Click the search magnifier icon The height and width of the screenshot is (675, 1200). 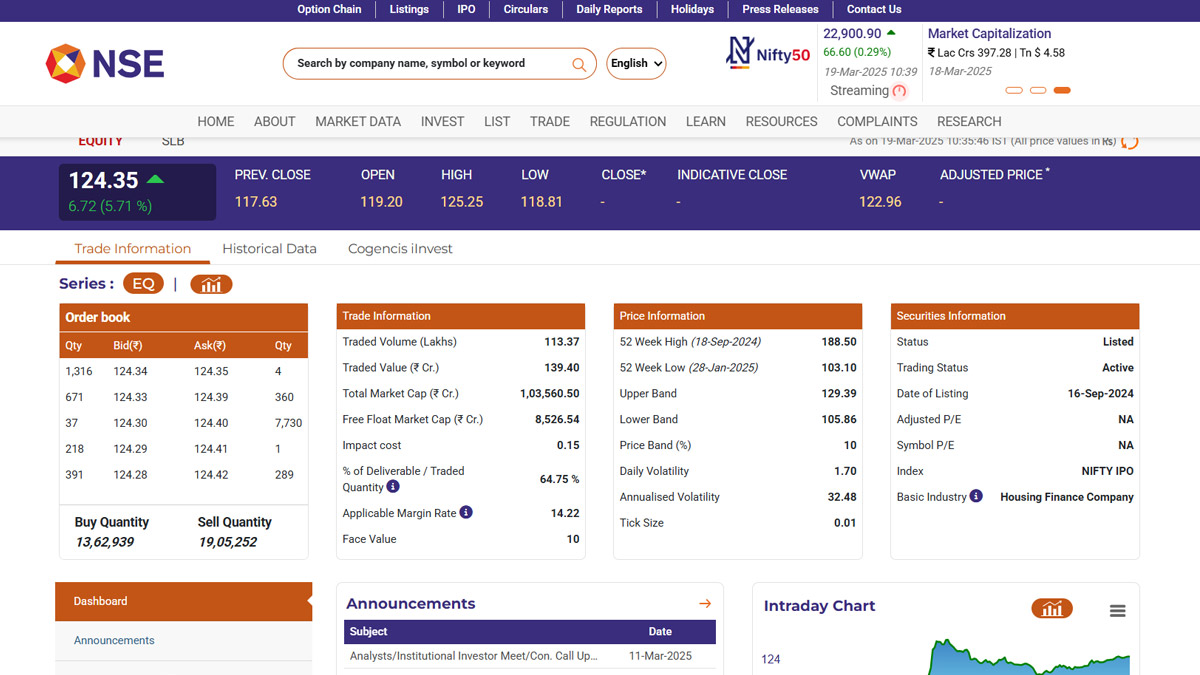(x=579, y=64)
